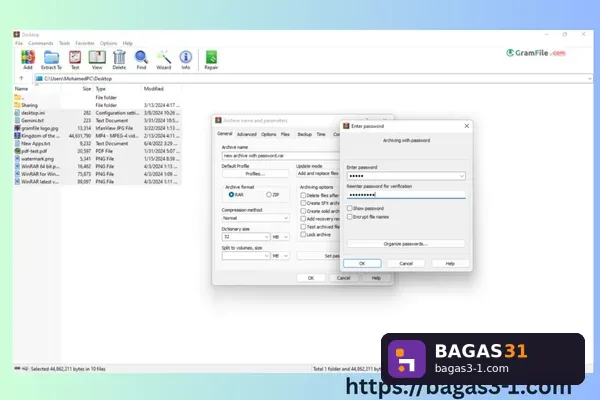The height and width of the screenshot is (400, 600).
Task: Go up one folder level arrow
Action: [x=21, y=78]
